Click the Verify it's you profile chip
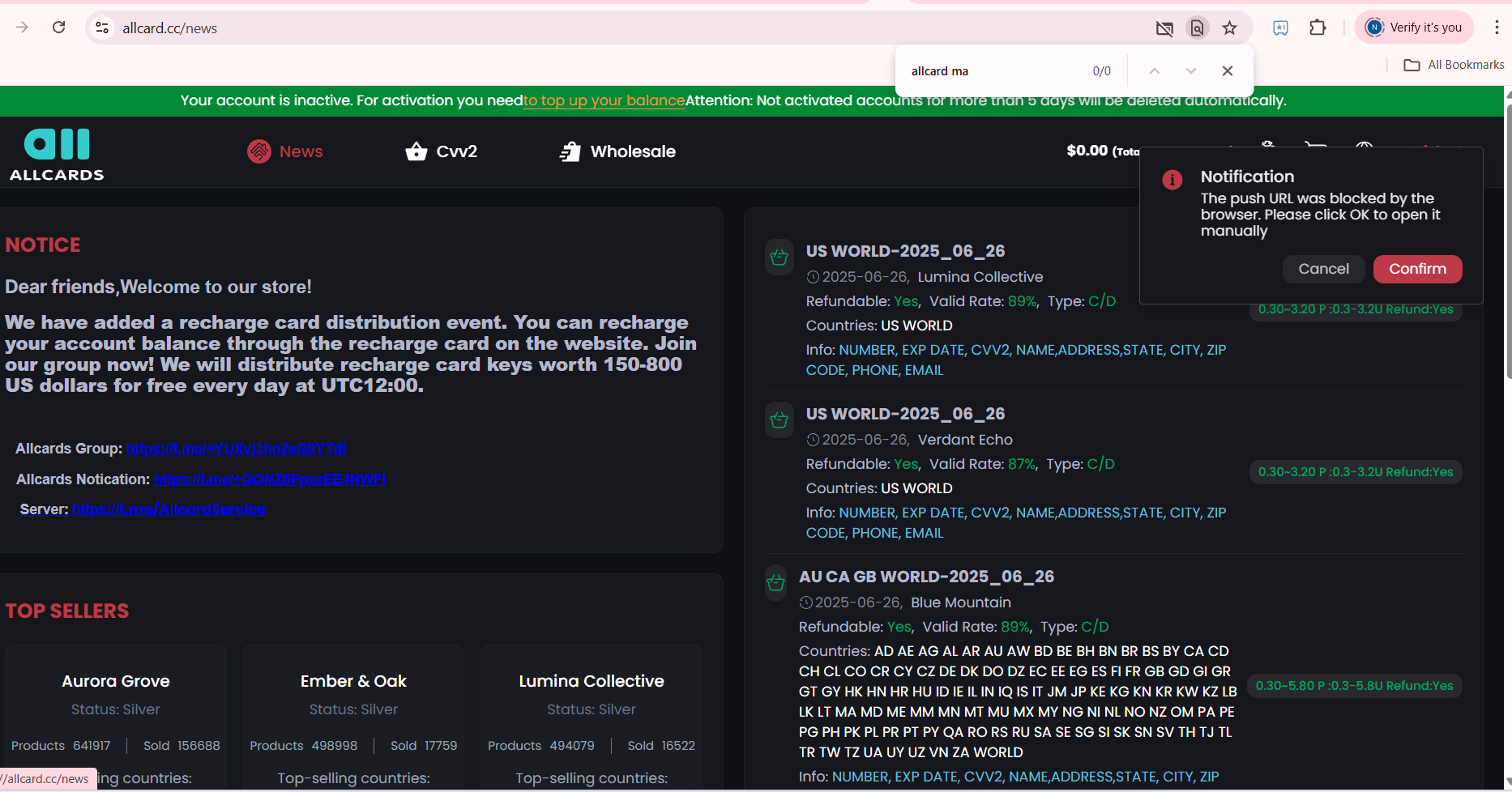The width and height of the screenshot is (1512, 792). click(1414, 28)
